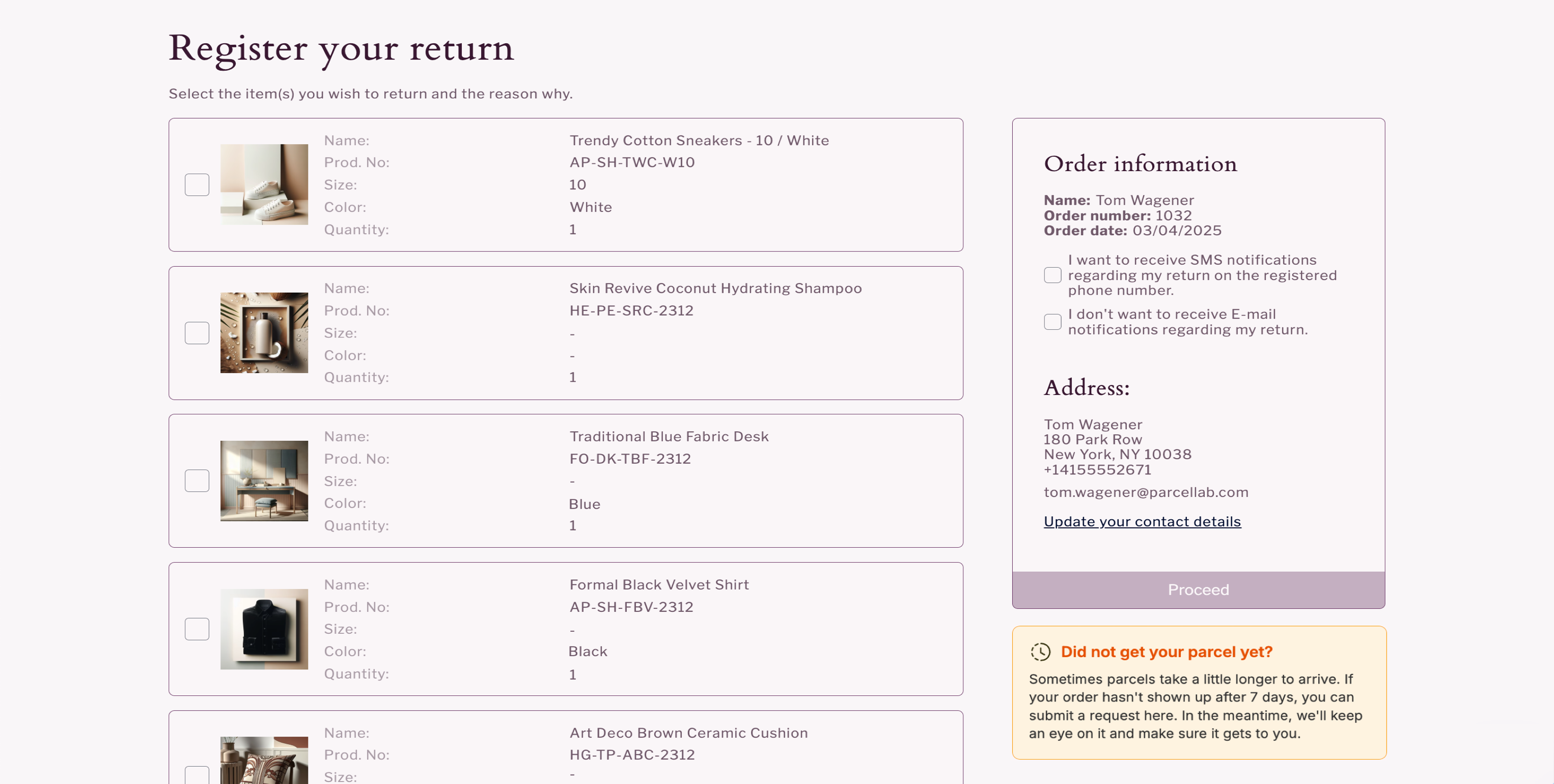Click the Trendy Cotton Sneakers product name
This screenshot has width=1554, height=784.
[699, 141]
